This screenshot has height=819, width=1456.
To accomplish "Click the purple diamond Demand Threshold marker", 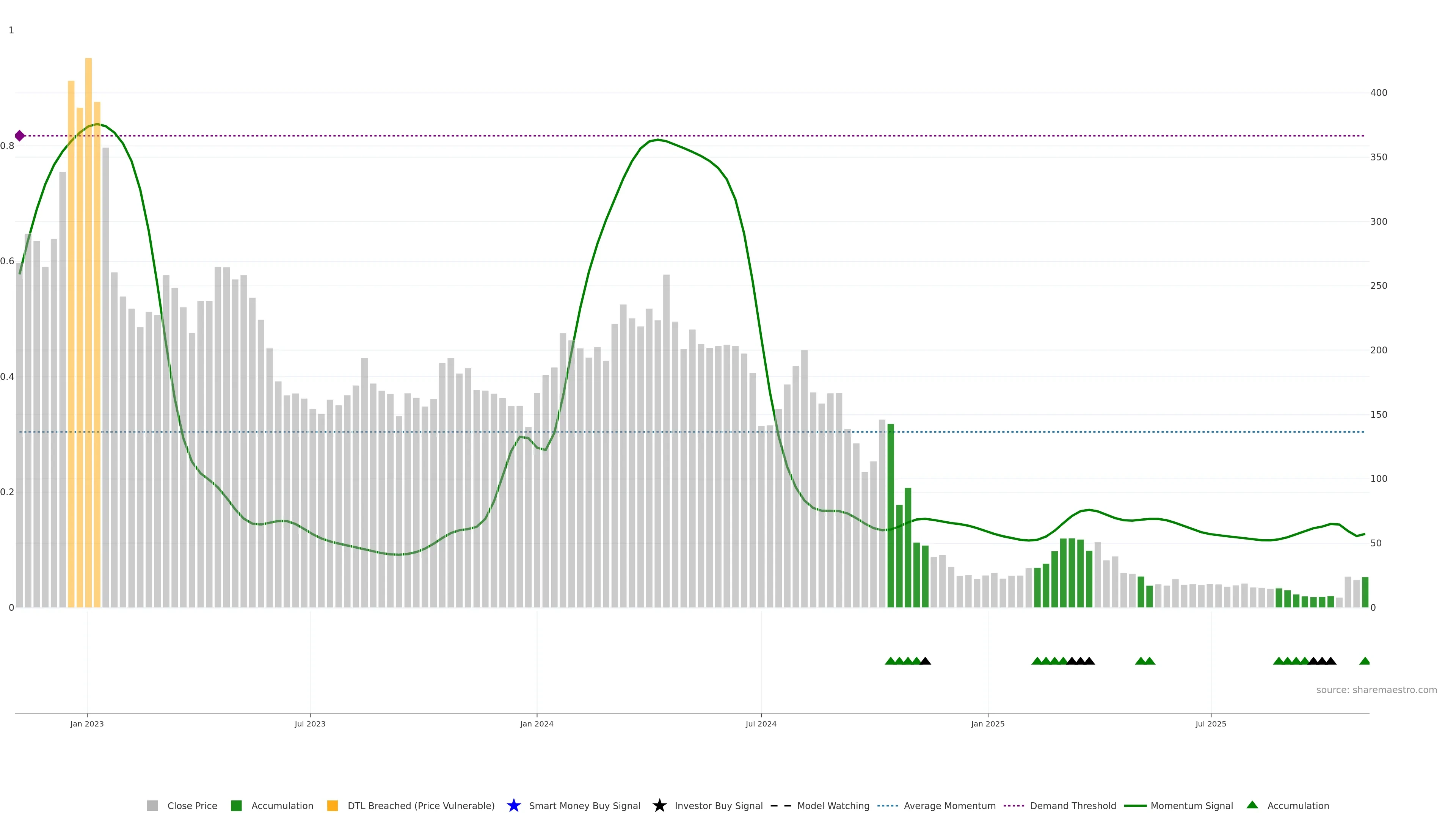I will coord(20,136).
